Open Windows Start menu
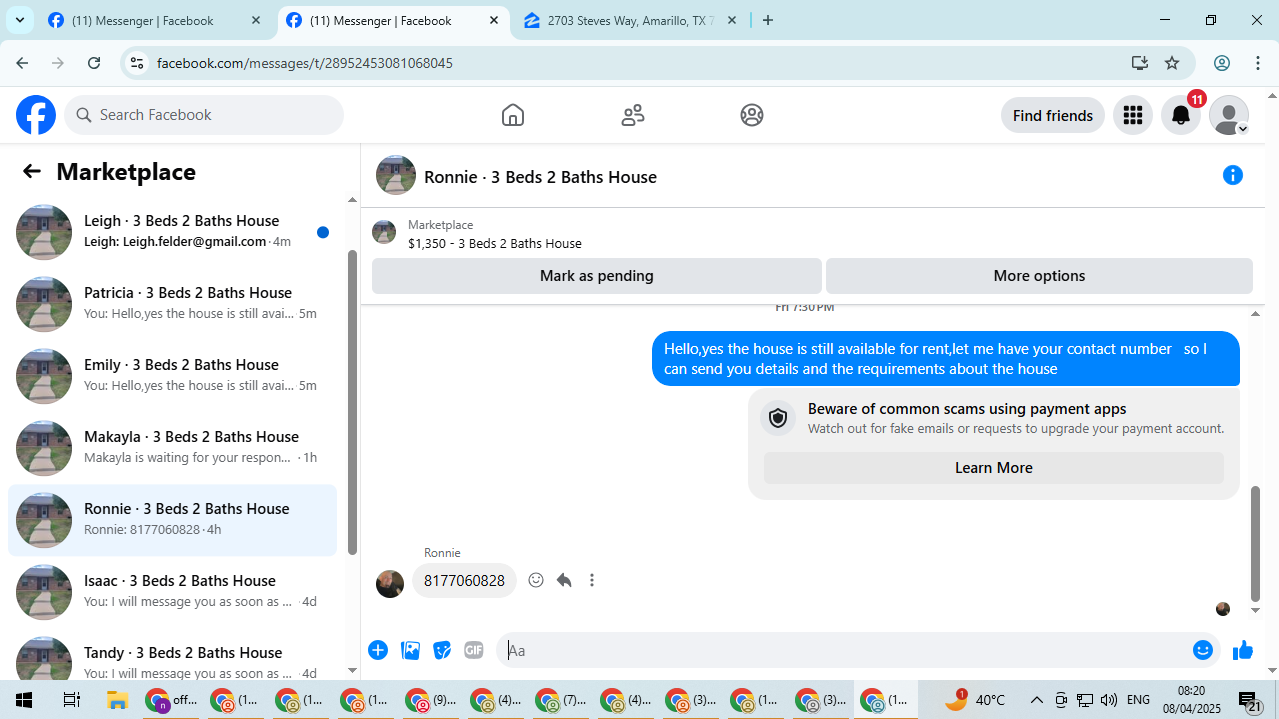Viewport: 1279px width, 719px height. pyautogui.click(x=24, y=700)
